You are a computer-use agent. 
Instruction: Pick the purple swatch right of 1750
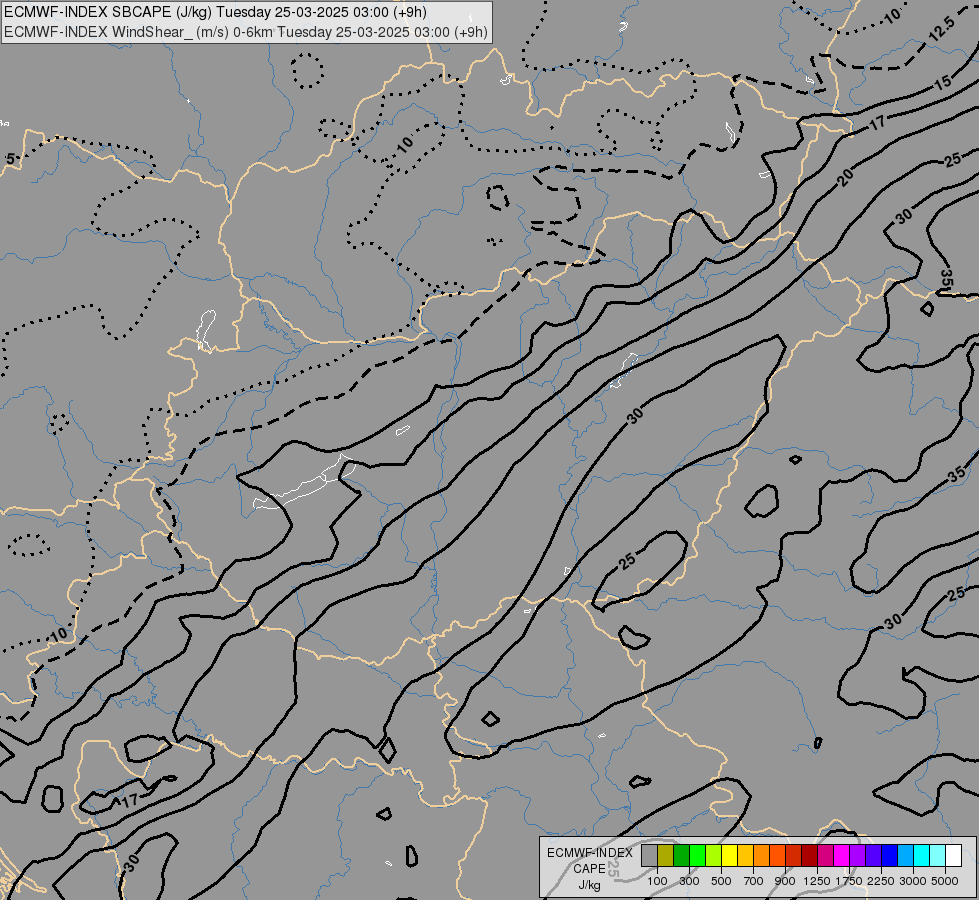[858, 856]
